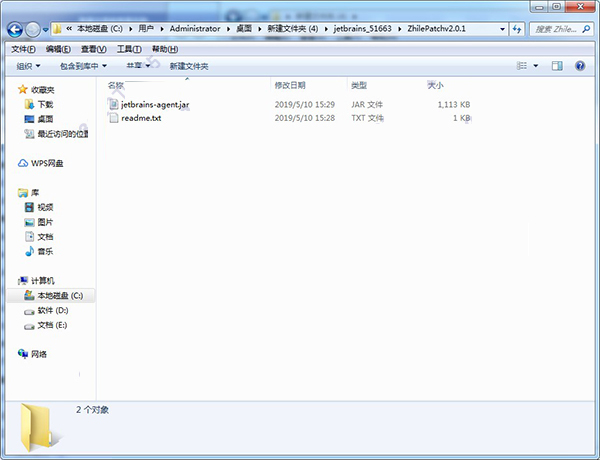
Task: Open the 工具(T) menu
Action: point(129,49)
